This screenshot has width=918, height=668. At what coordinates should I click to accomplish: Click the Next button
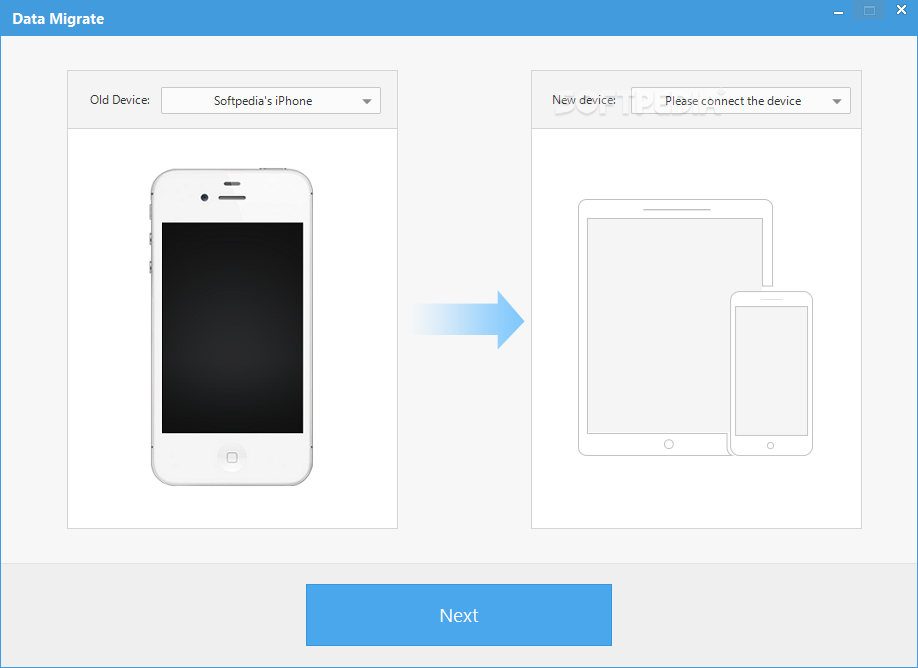(459, 615)
